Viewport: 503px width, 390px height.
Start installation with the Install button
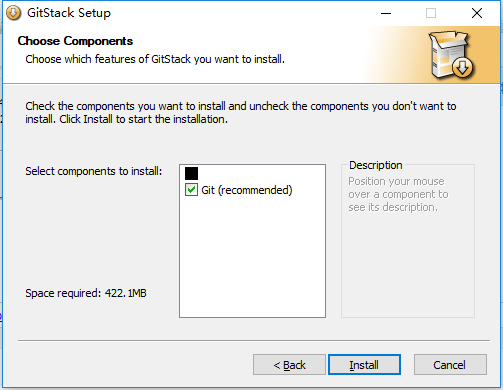(364, 365)
